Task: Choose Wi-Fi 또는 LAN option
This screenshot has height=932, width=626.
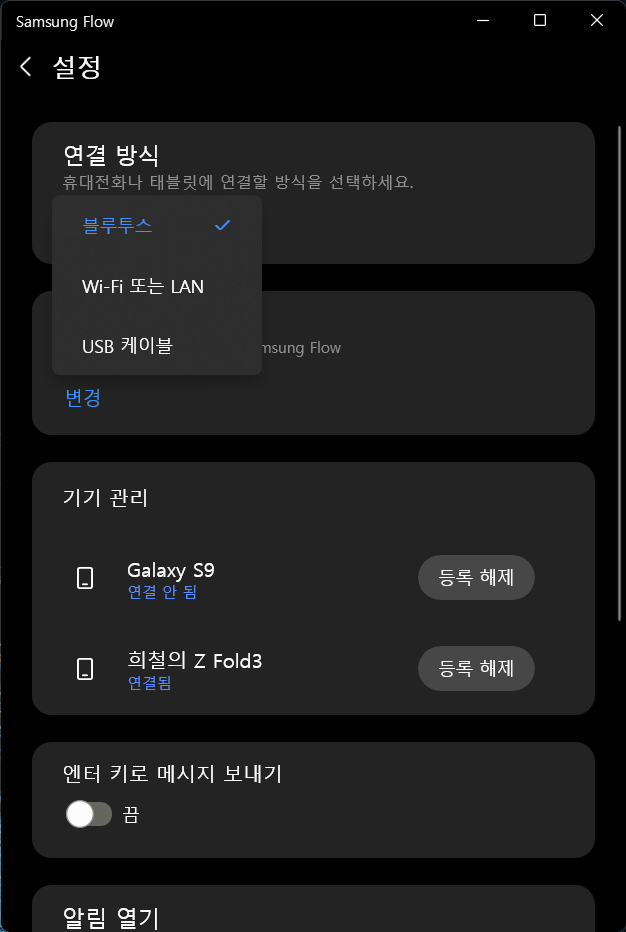Action: click(143, 286)
